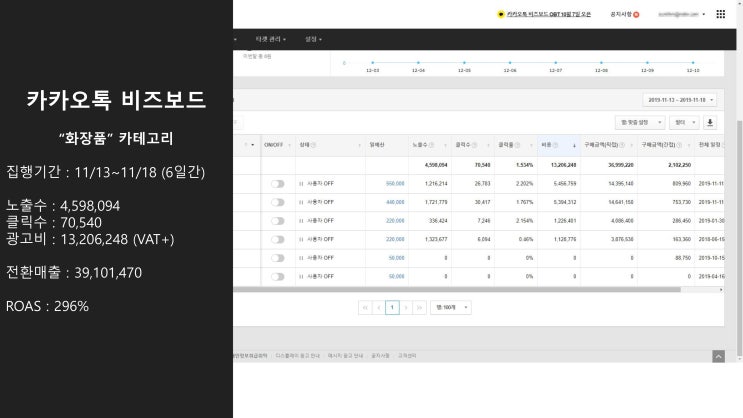Image resolution: width=743 pixels, height=418 pixels.
Task: Open the 공지사항 link in header
Action: coord(621,14)
